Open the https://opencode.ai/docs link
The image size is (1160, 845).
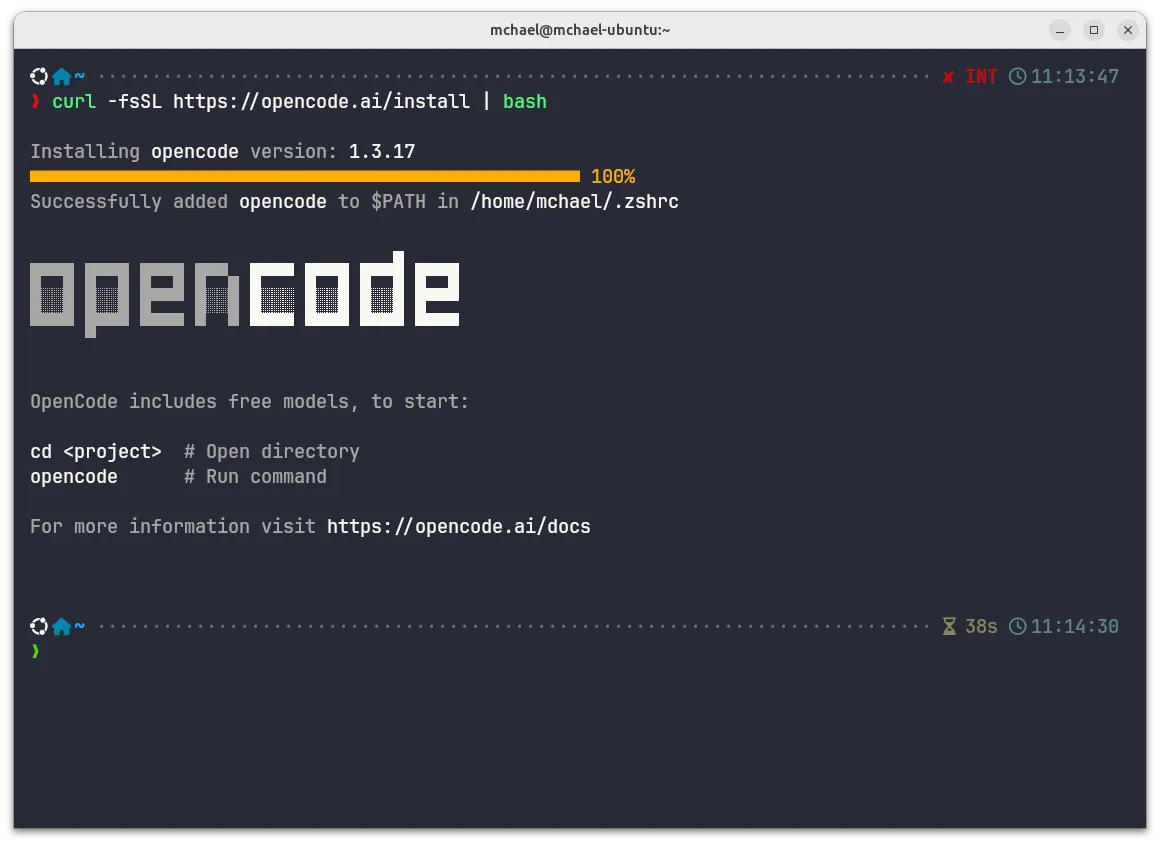click(x=458, y=526)
